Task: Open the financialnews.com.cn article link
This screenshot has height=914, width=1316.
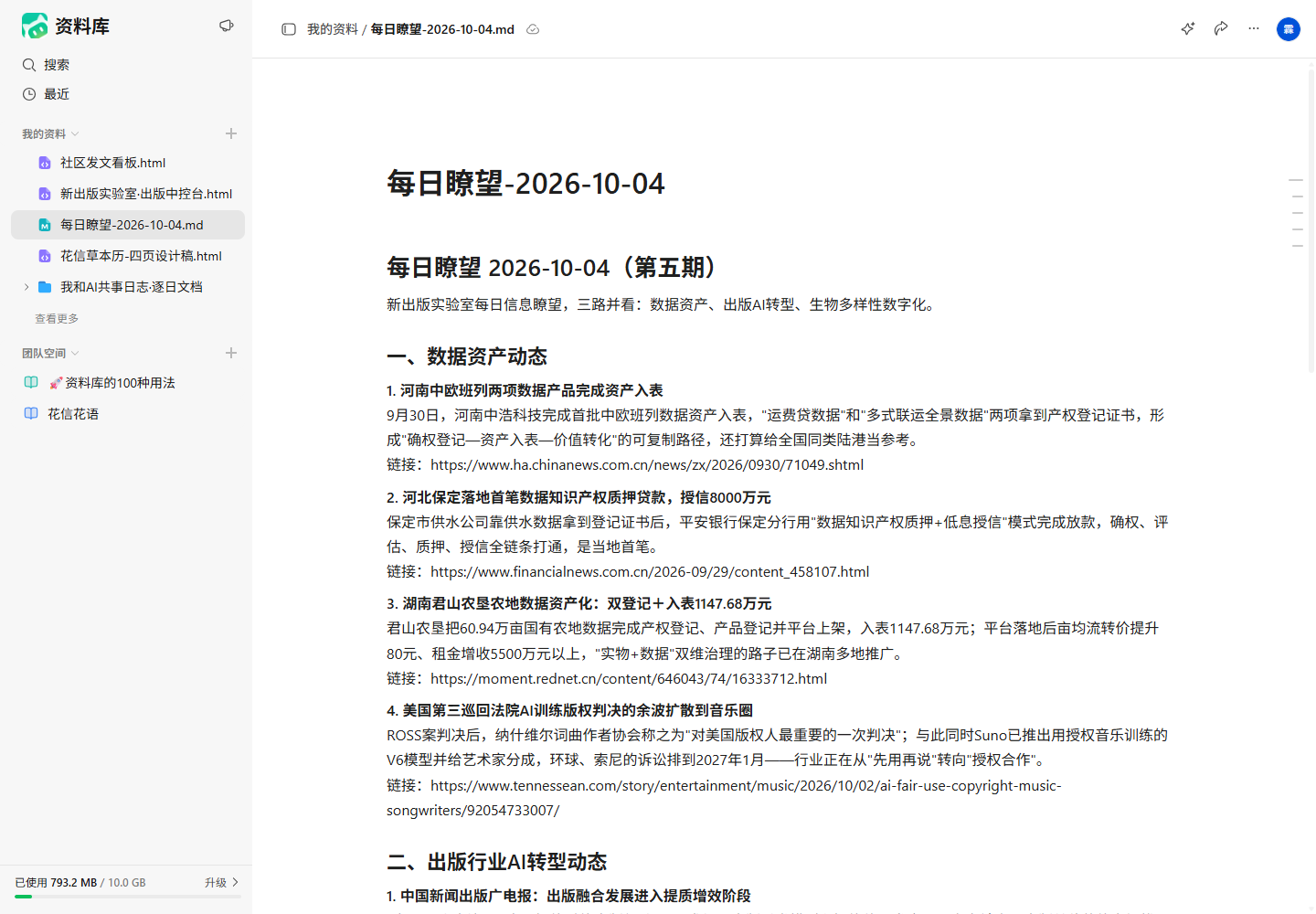Action: [650, 571]
